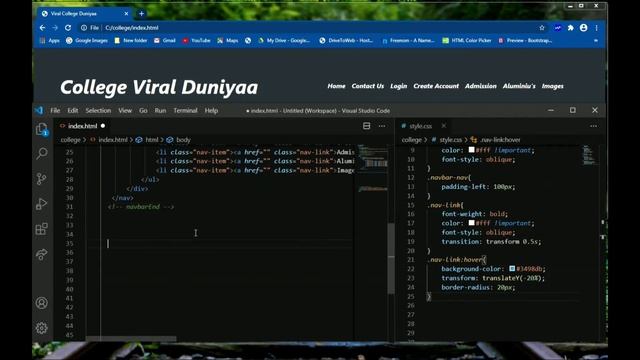The image size is (640, 360).
Task: Open the Apps bookmark shortcut
Action: pyautogui.click(x=49, y=40)
